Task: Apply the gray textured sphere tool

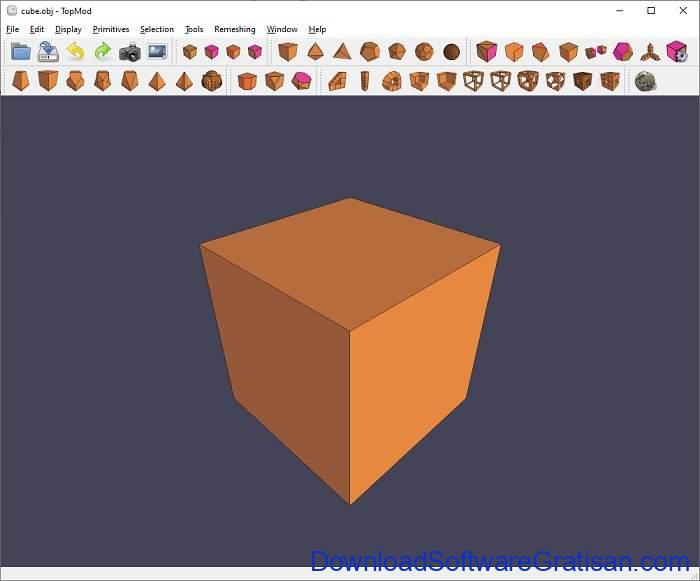Action: [646, 82]
